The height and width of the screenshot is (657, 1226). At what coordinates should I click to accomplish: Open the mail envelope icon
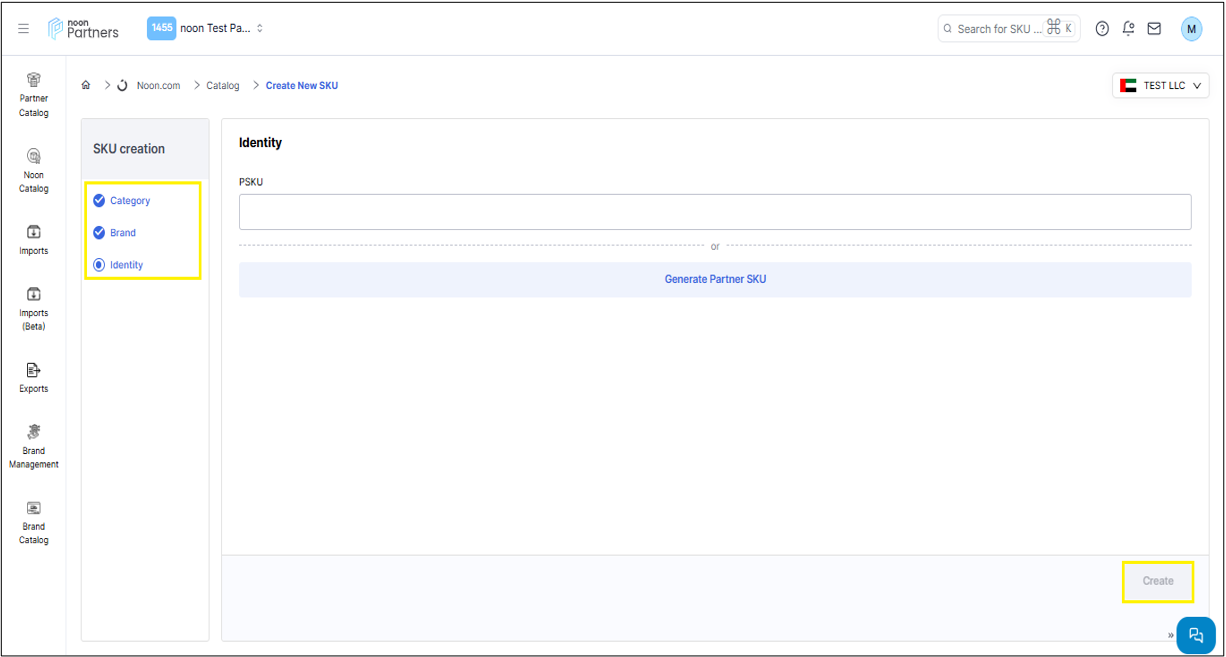tap(1154, 29)
